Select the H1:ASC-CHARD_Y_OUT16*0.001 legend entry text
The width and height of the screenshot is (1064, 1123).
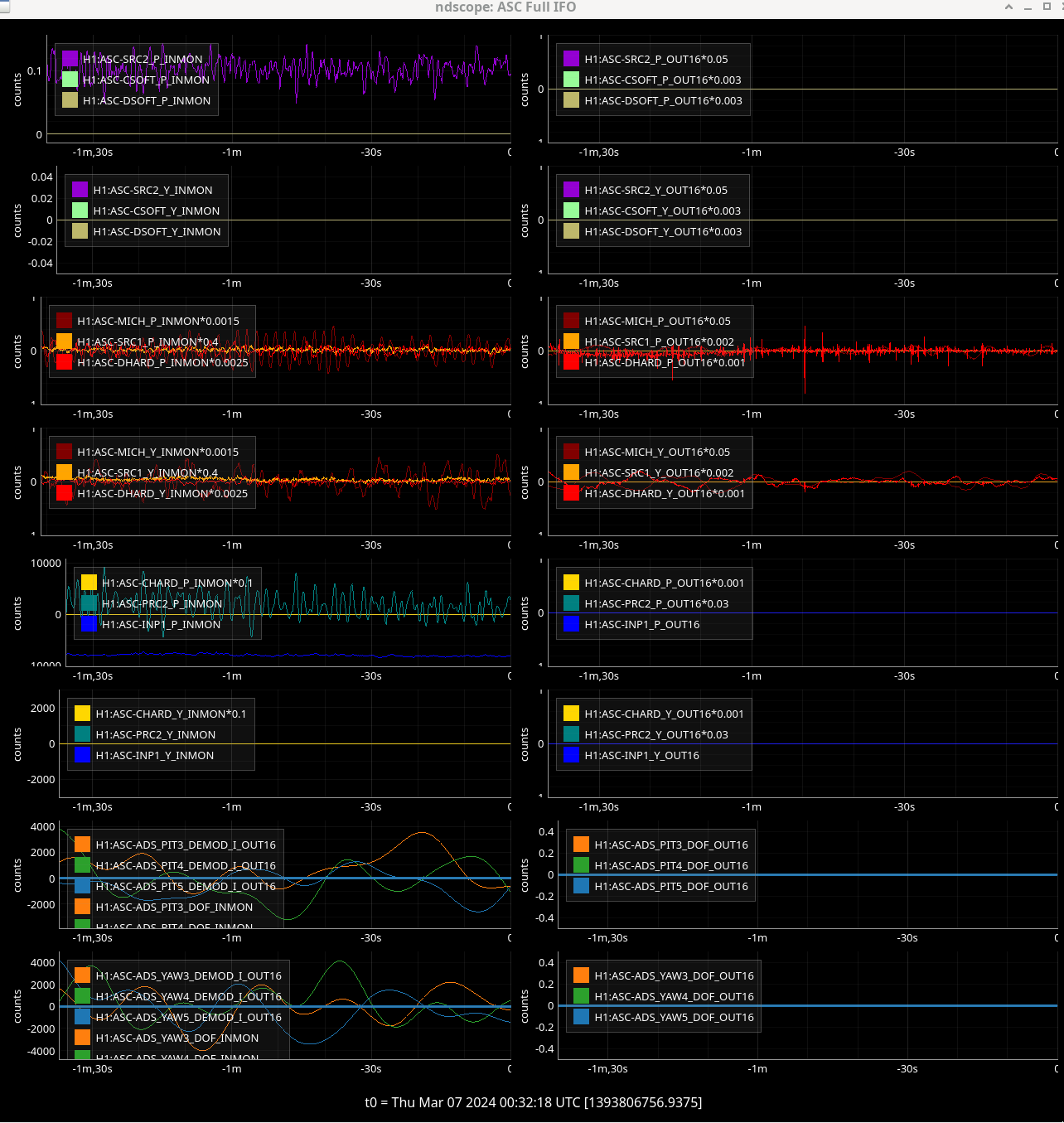[x=664, y=714]
